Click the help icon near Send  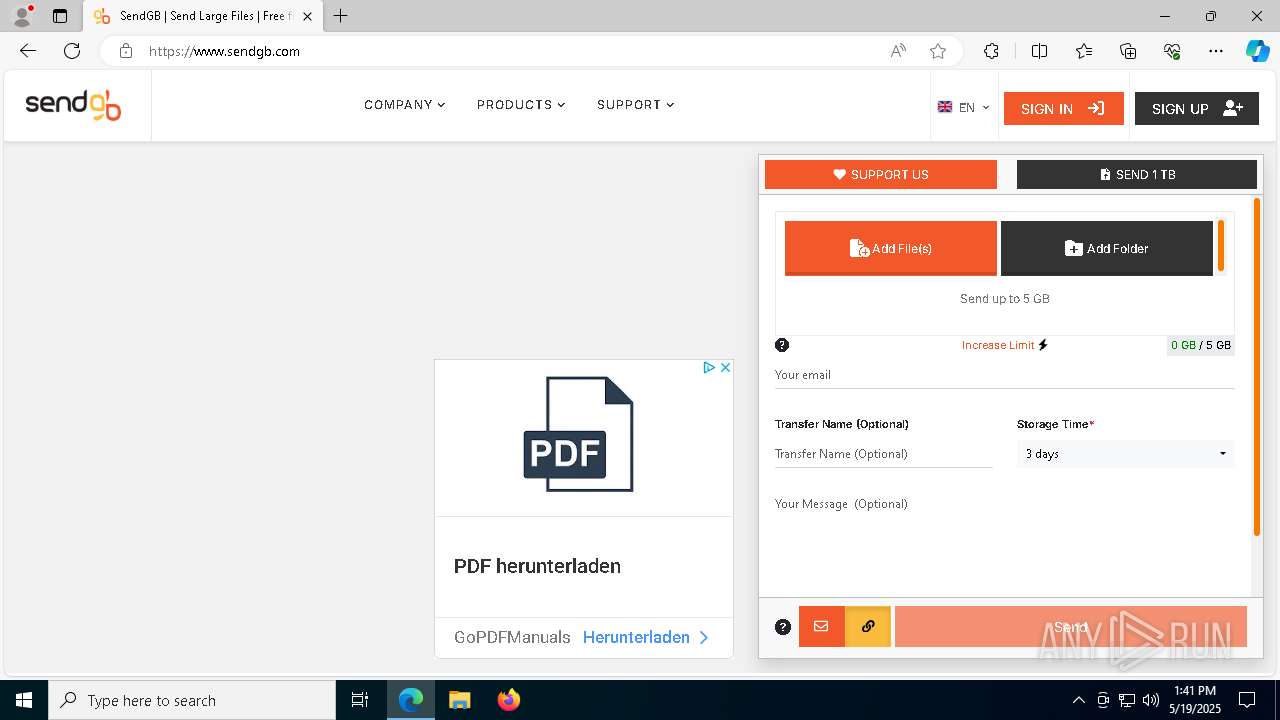point(783,627)
